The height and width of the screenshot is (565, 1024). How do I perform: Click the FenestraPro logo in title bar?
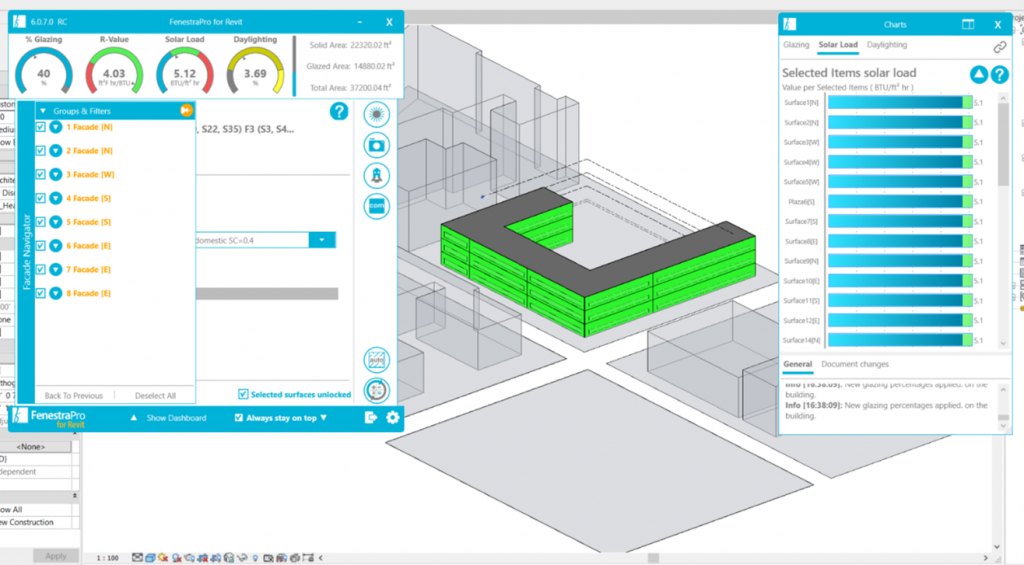coord(19,22)
